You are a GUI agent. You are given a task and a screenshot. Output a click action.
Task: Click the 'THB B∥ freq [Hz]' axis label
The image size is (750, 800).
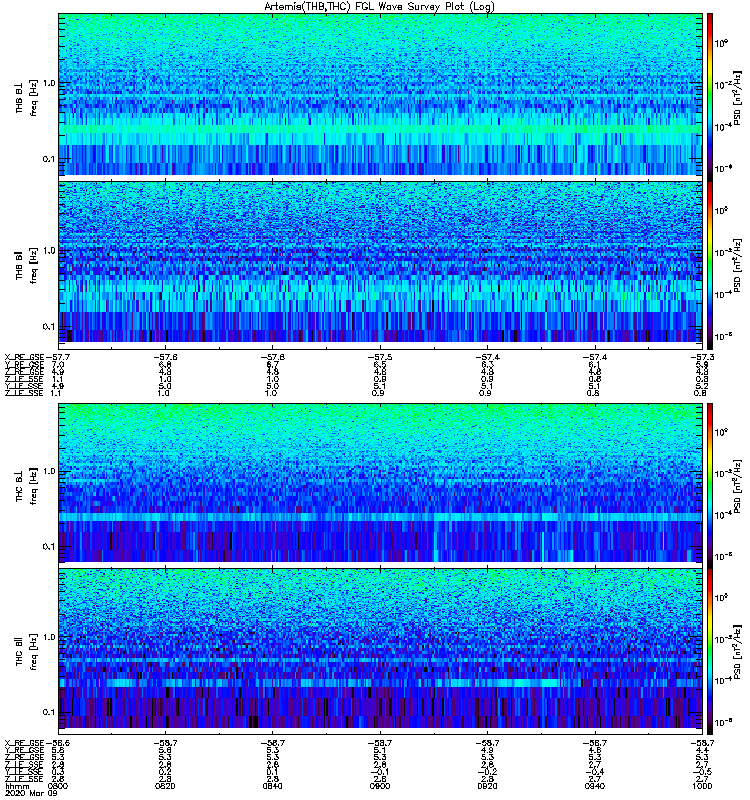pyautogui.click(x=27, y=265)
